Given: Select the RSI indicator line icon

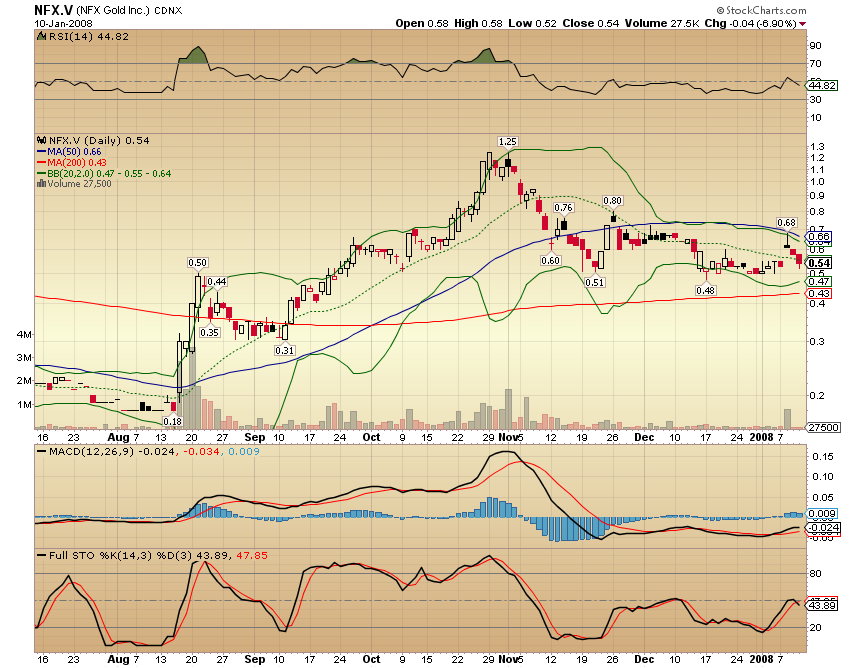Looking at the screenshot, I should (40, 37).
